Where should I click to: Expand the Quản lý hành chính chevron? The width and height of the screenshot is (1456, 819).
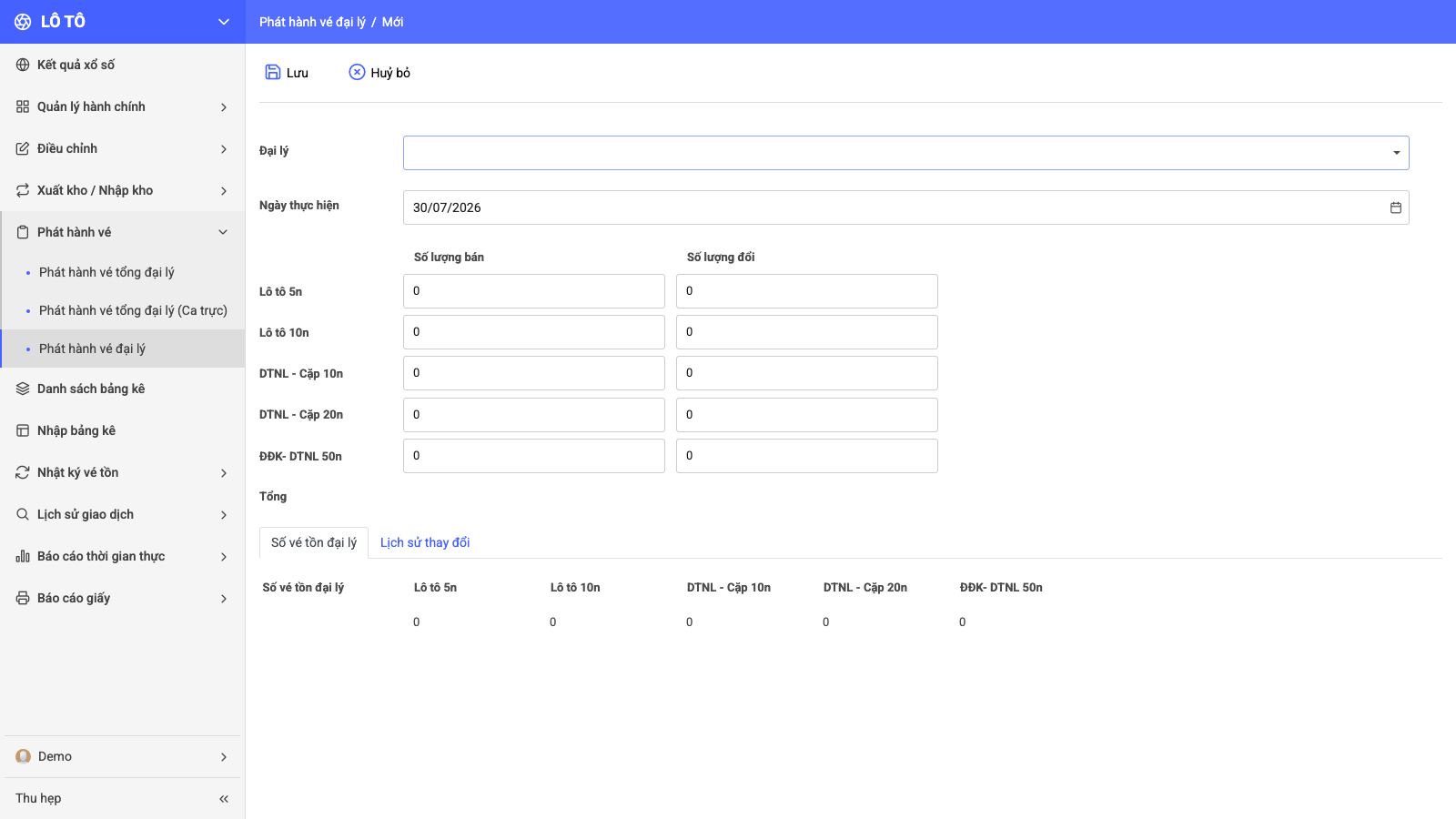tap(224, 107)
